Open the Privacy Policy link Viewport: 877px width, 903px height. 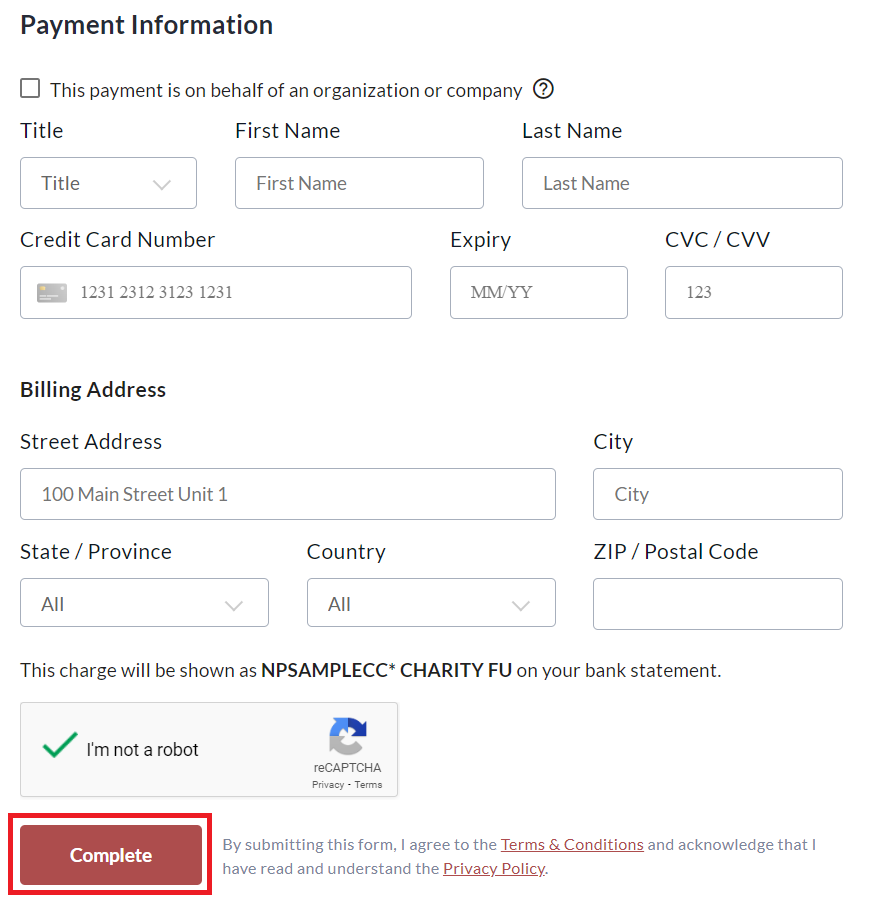click(494, 868)
